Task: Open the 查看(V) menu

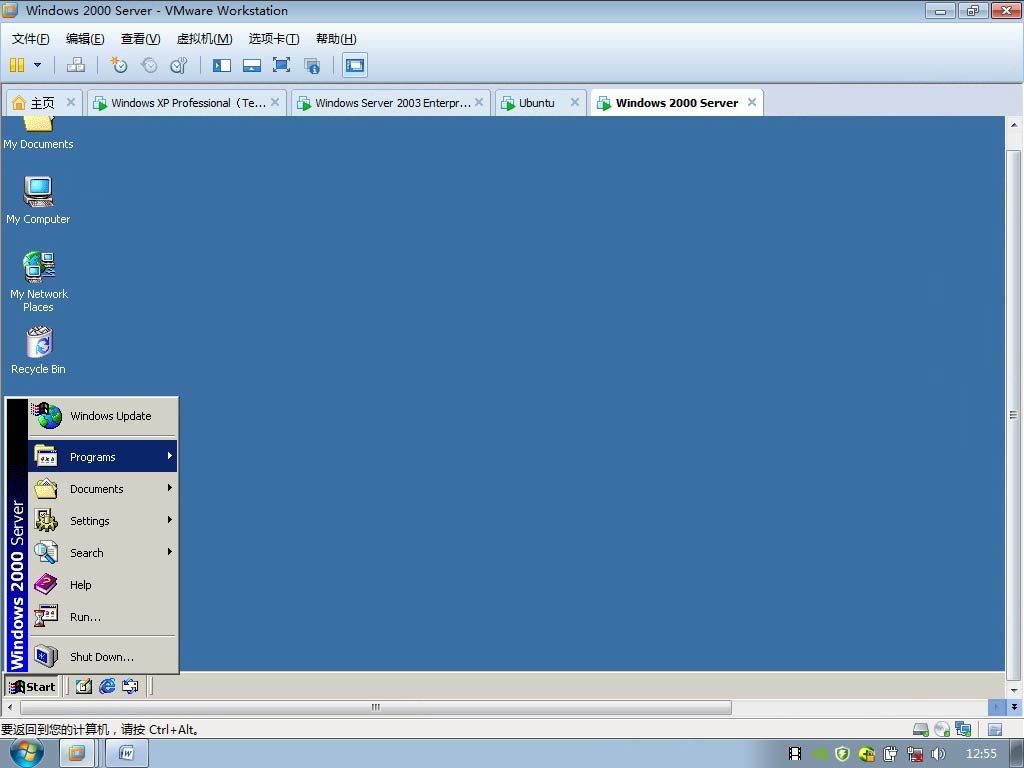Action: tap(140, 39)
